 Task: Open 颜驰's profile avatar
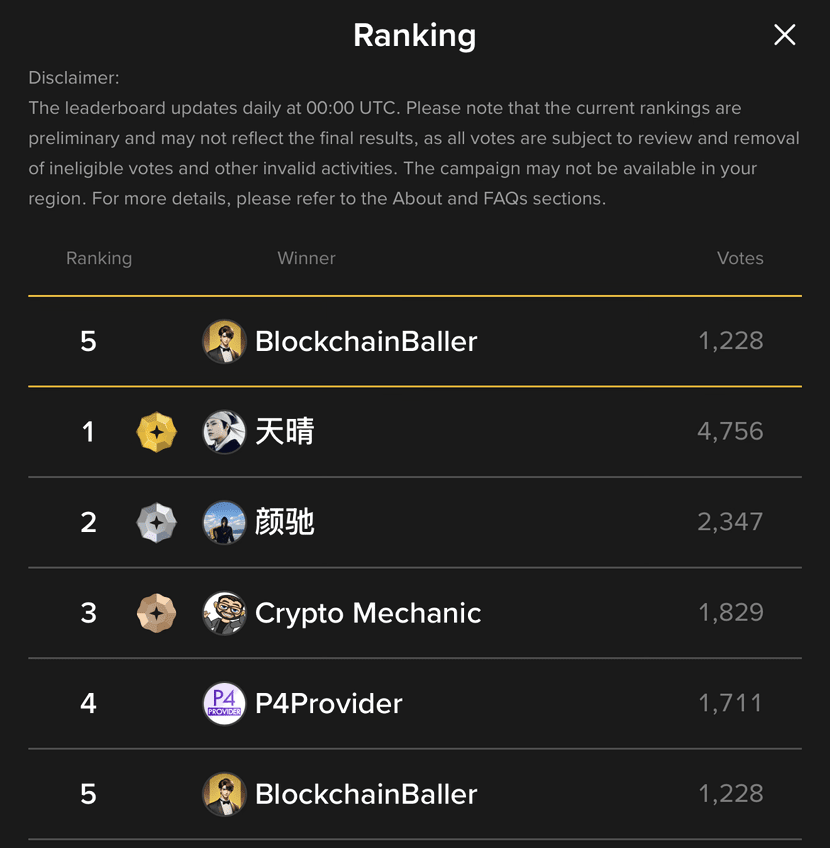224,522
